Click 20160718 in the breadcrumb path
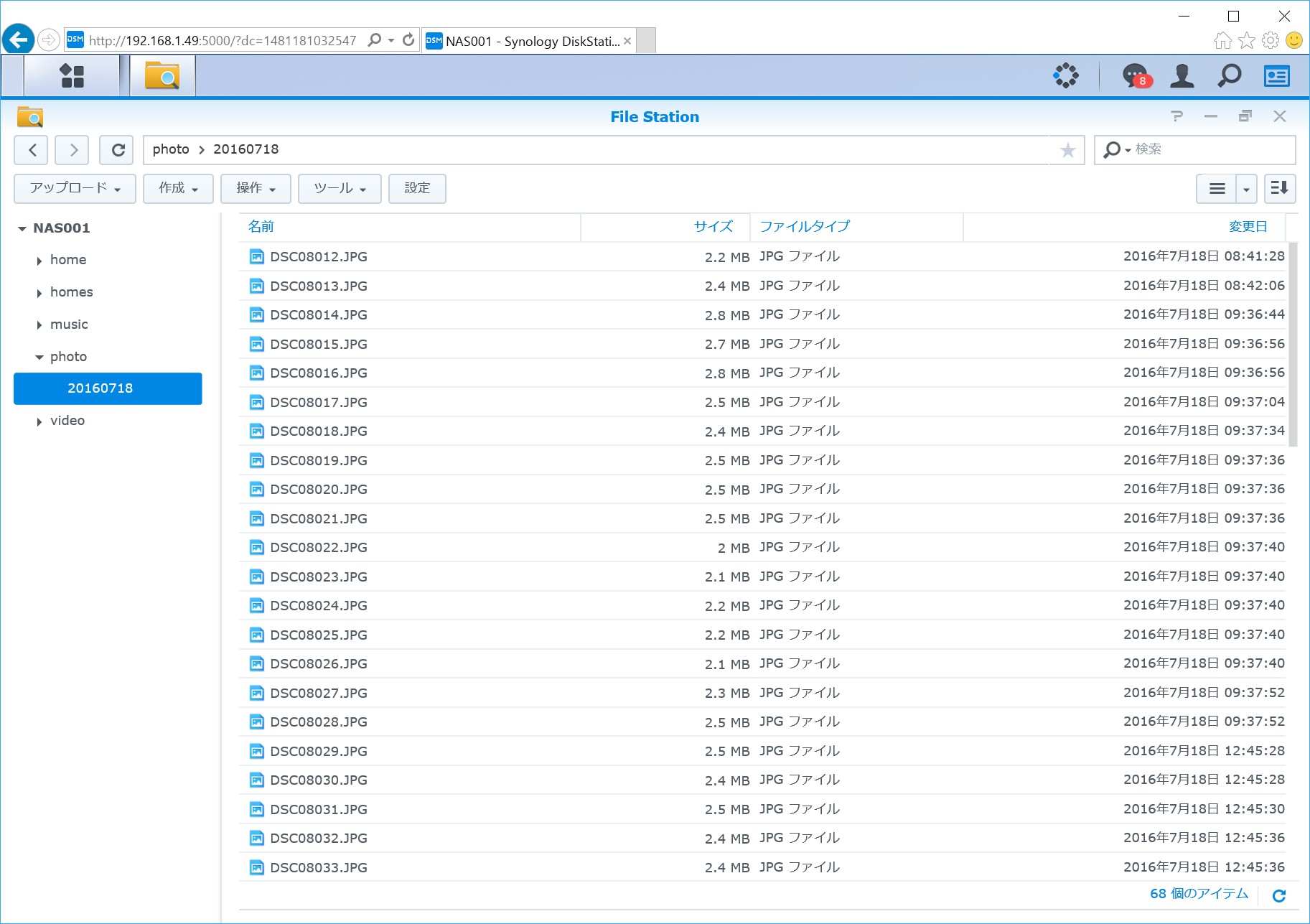The image size is (1310, 924). [x=246, y=149]
